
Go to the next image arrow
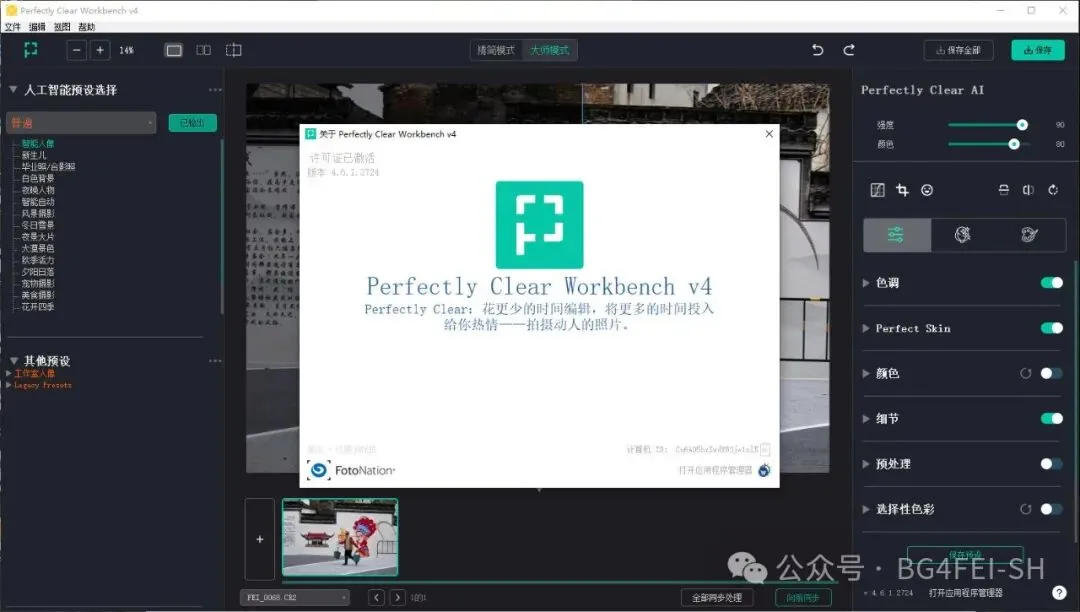[397, 597]
